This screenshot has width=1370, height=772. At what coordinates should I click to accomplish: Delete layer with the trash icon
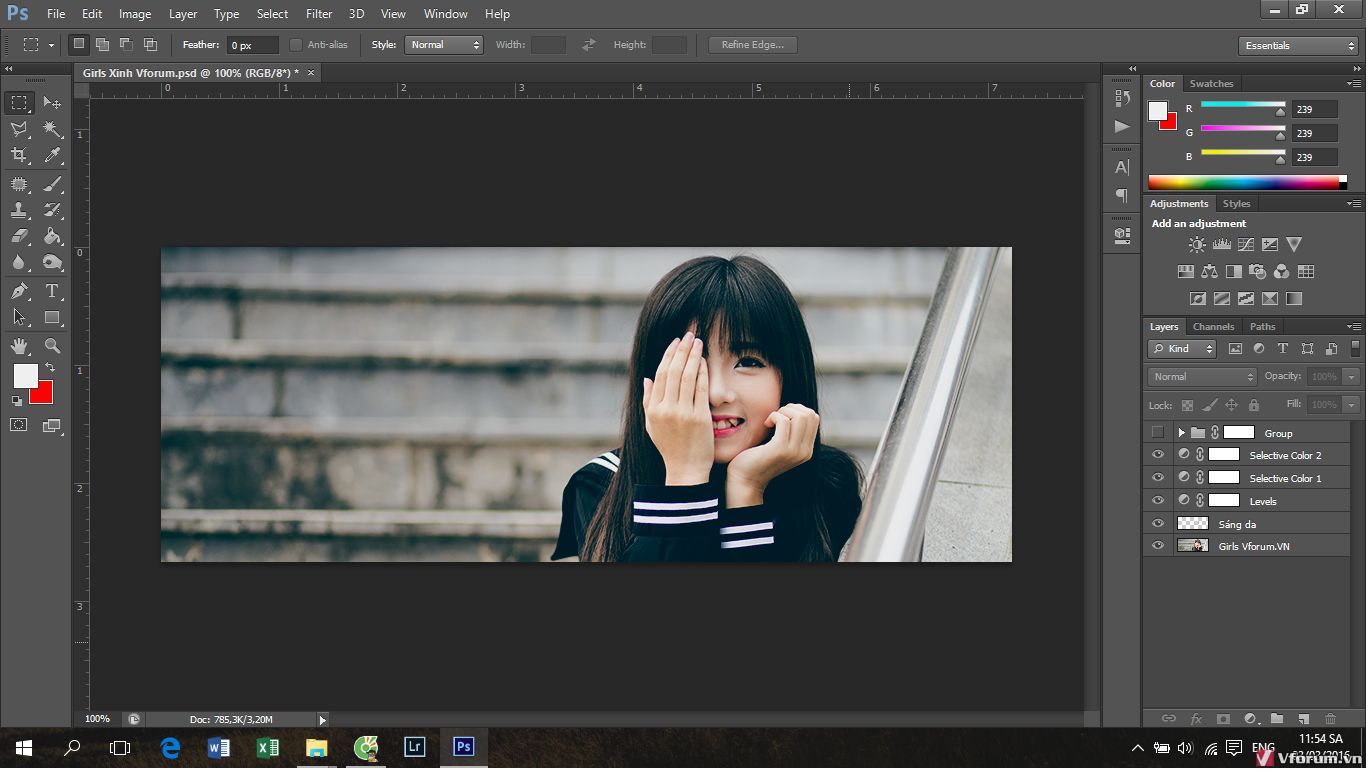[x=1330, y=718]
